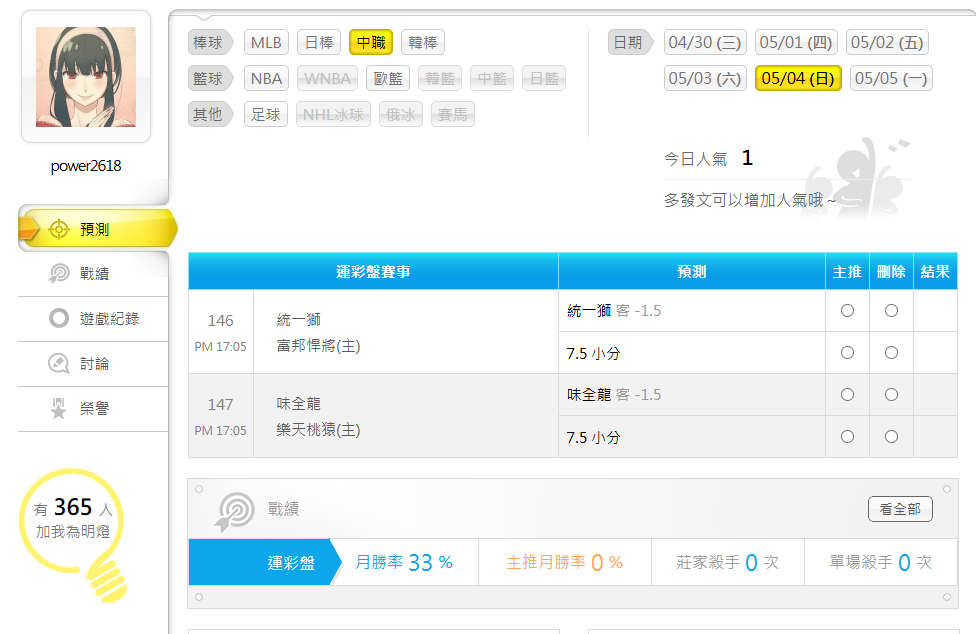Select the 俄冰 filter

[400, 114]
